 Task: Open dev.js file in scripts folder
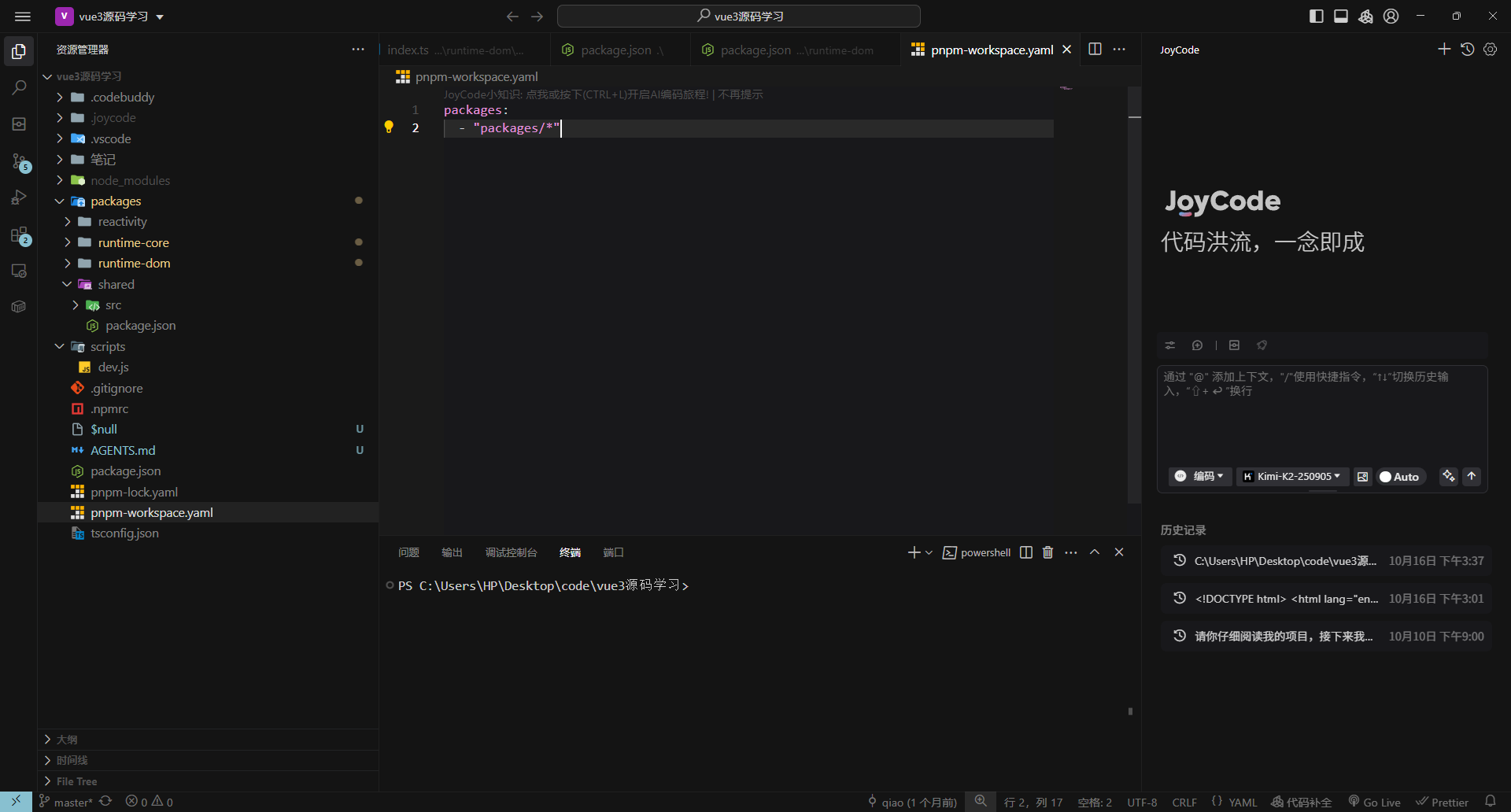113,367
